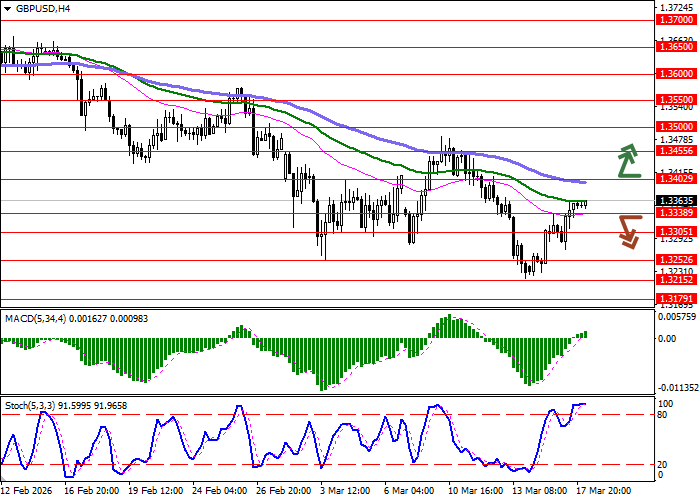Click the Stochastic 20 level scale label
Screen dimensions: 700x500
[662, 465]
